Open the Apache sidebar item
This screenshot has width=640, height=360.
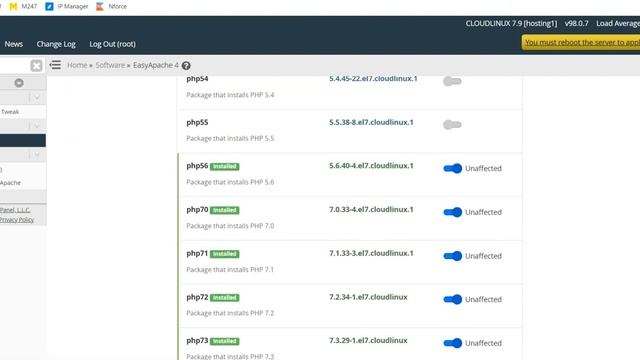click(x=11, y=183)
